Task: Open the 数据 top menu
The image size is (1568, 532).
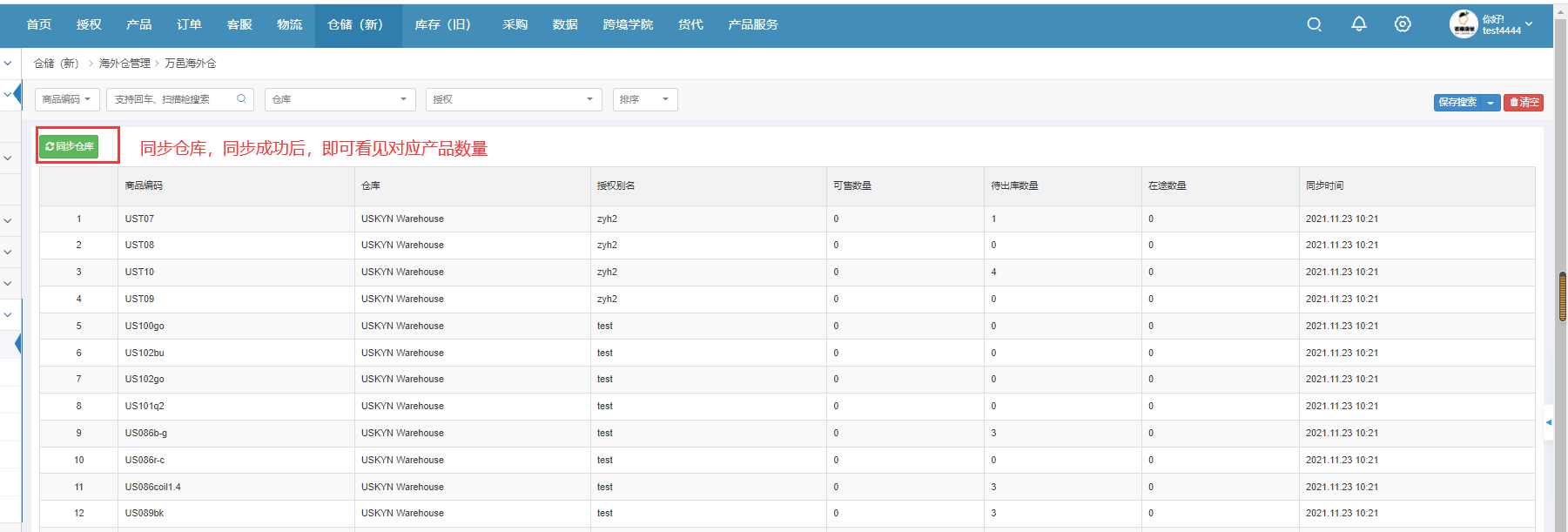Action: point(565,24)
